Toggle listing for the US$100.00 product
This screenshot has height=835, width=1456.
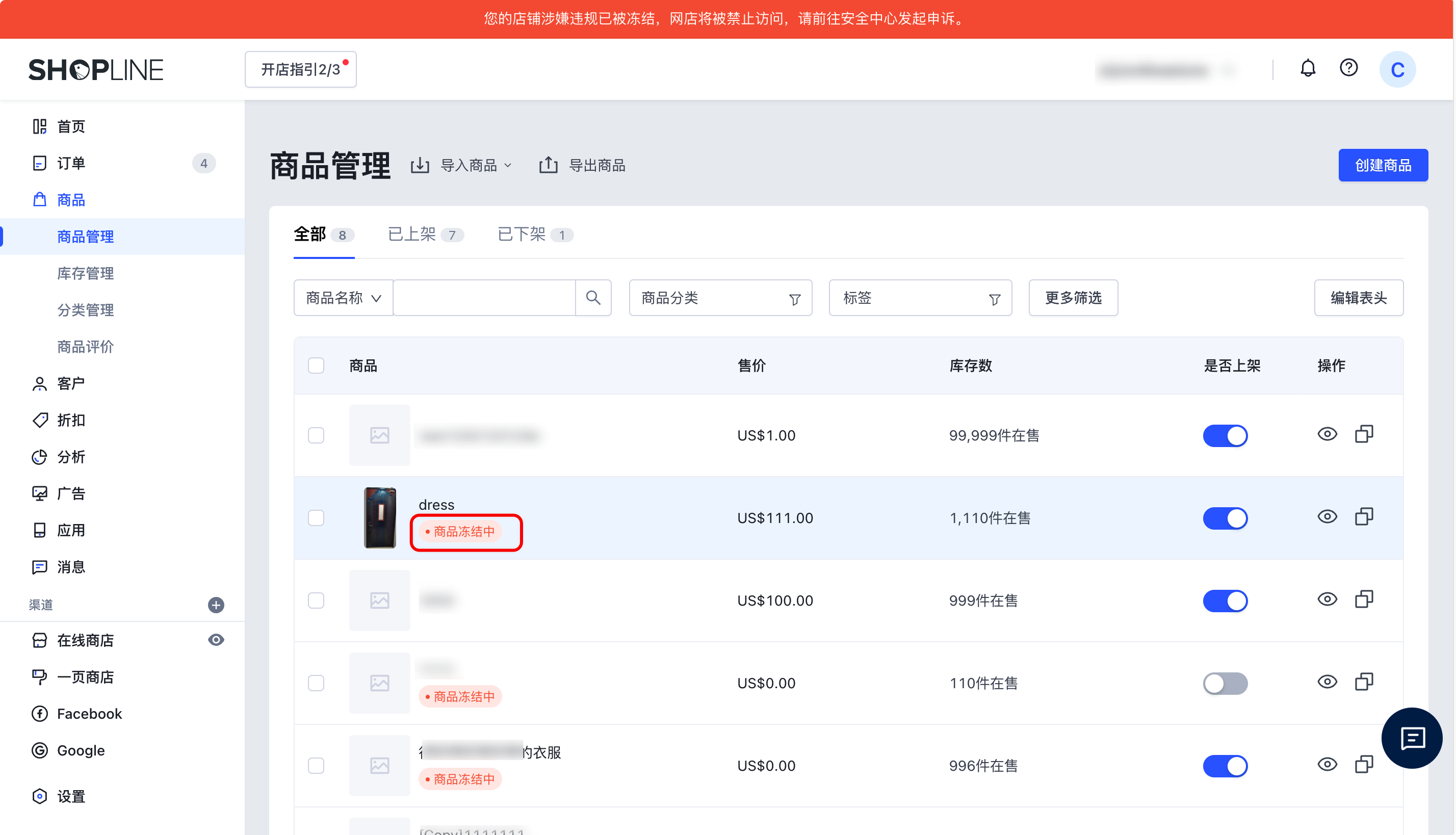(x=1225, y=601)
